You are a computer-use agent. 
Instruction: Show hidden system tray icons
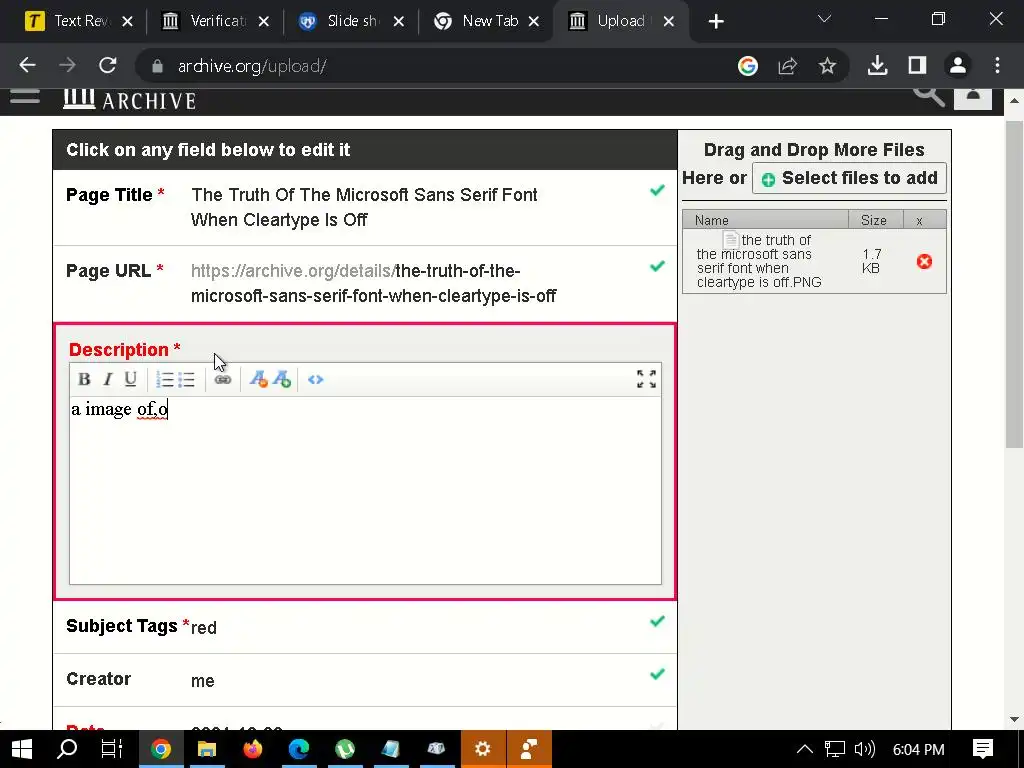tap(805, 749)
